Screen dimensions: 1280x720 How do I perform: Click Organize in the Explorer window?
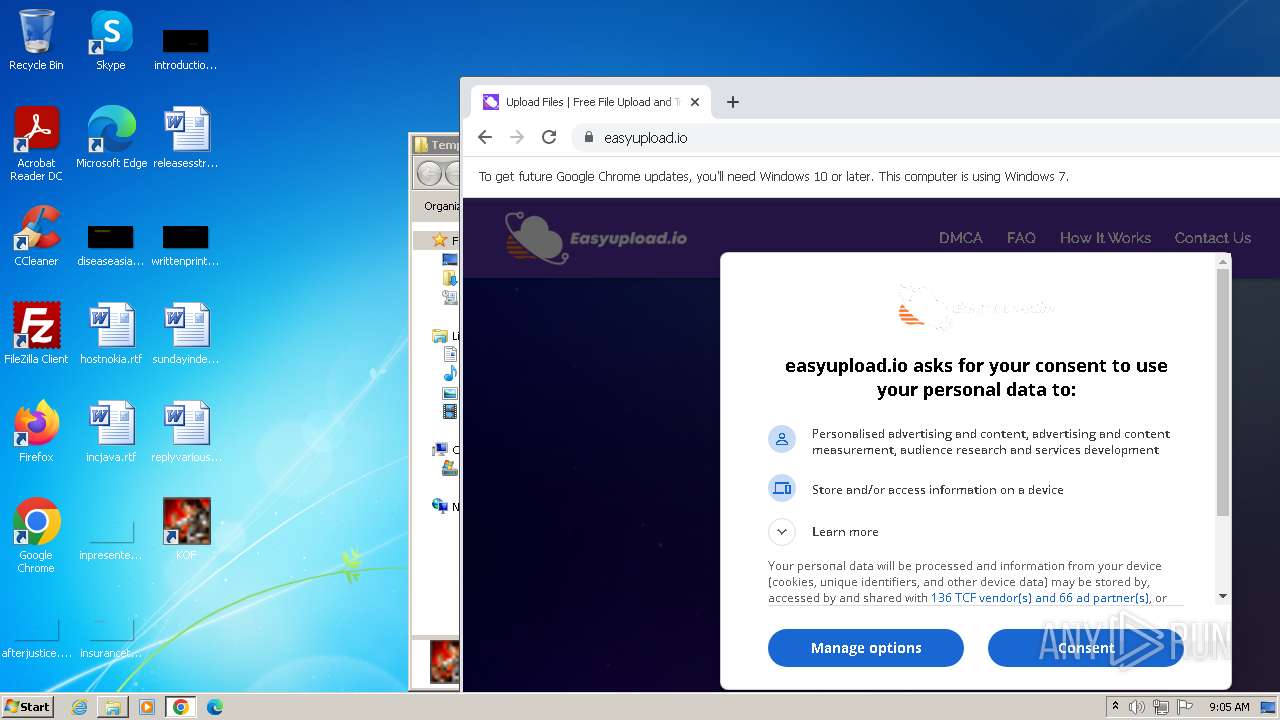[x=441, y=206]
